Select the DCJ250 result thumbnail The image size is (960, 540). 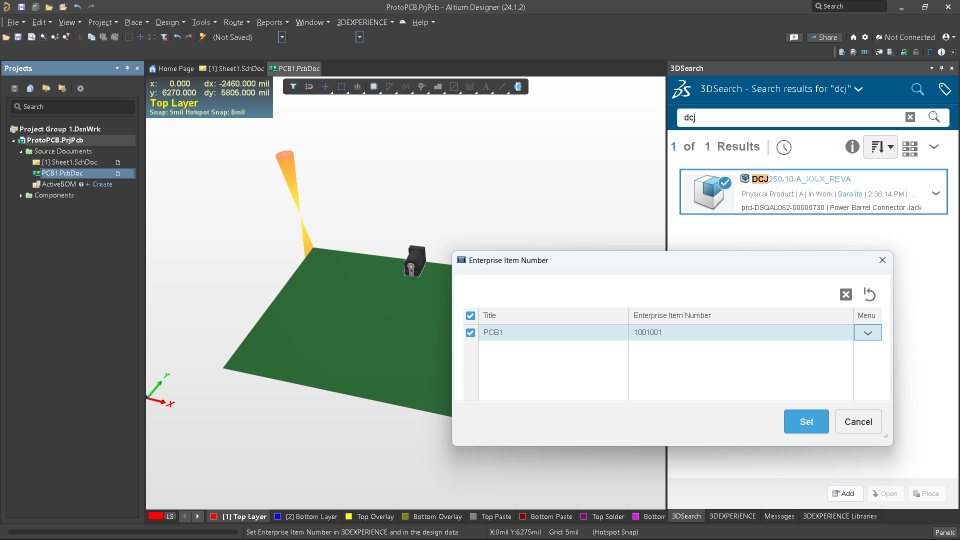[710, 192]
